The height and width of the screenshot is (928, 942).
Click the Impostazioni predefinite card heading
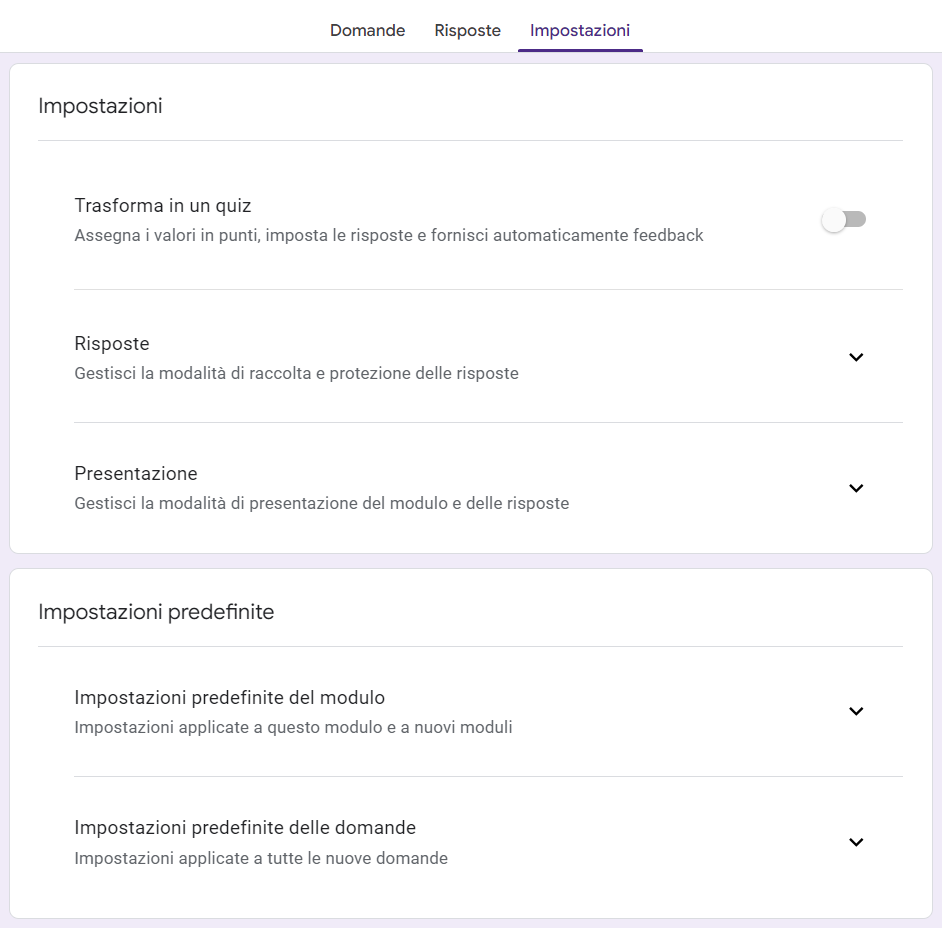[x=156, y=612]
